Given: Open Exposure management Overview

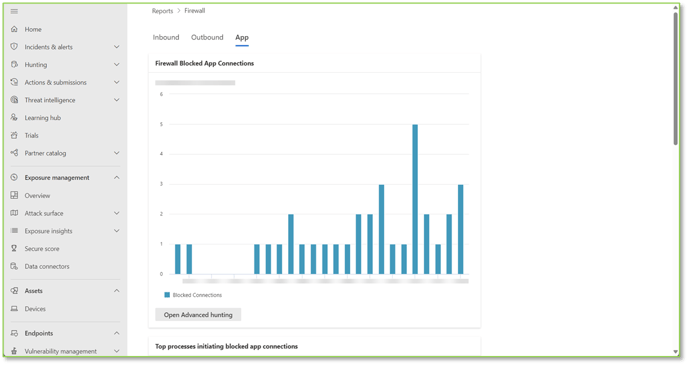Looking at the screenshot, I should (x=37, y=195).
